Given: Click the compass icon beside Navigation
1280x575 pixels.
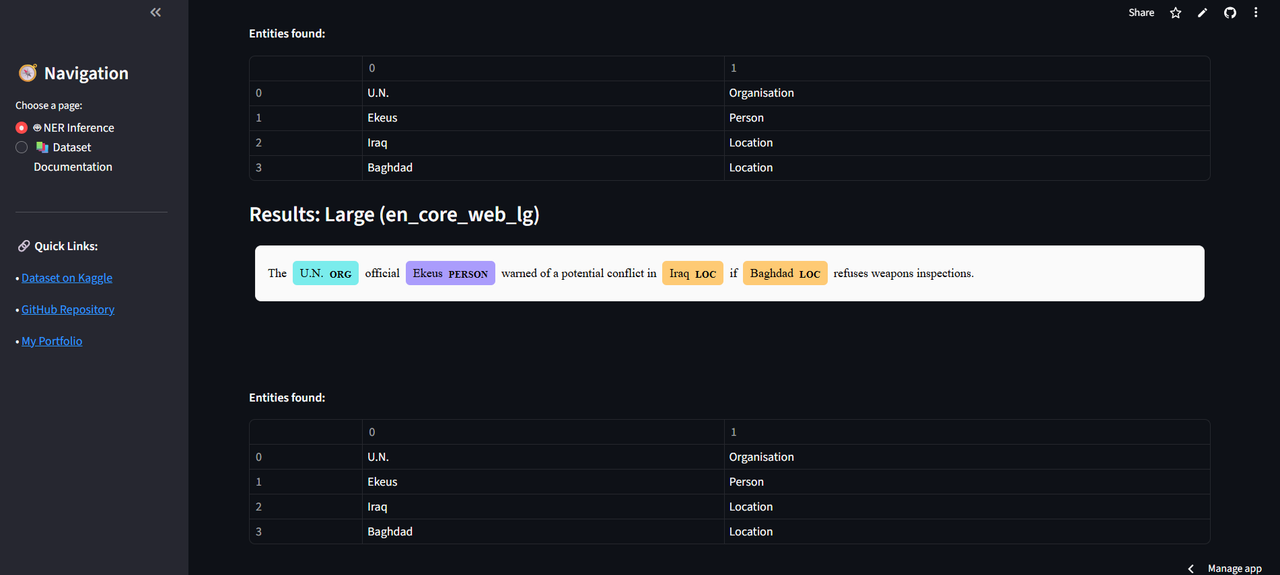Looking at the screenshot, I should 27,73.
